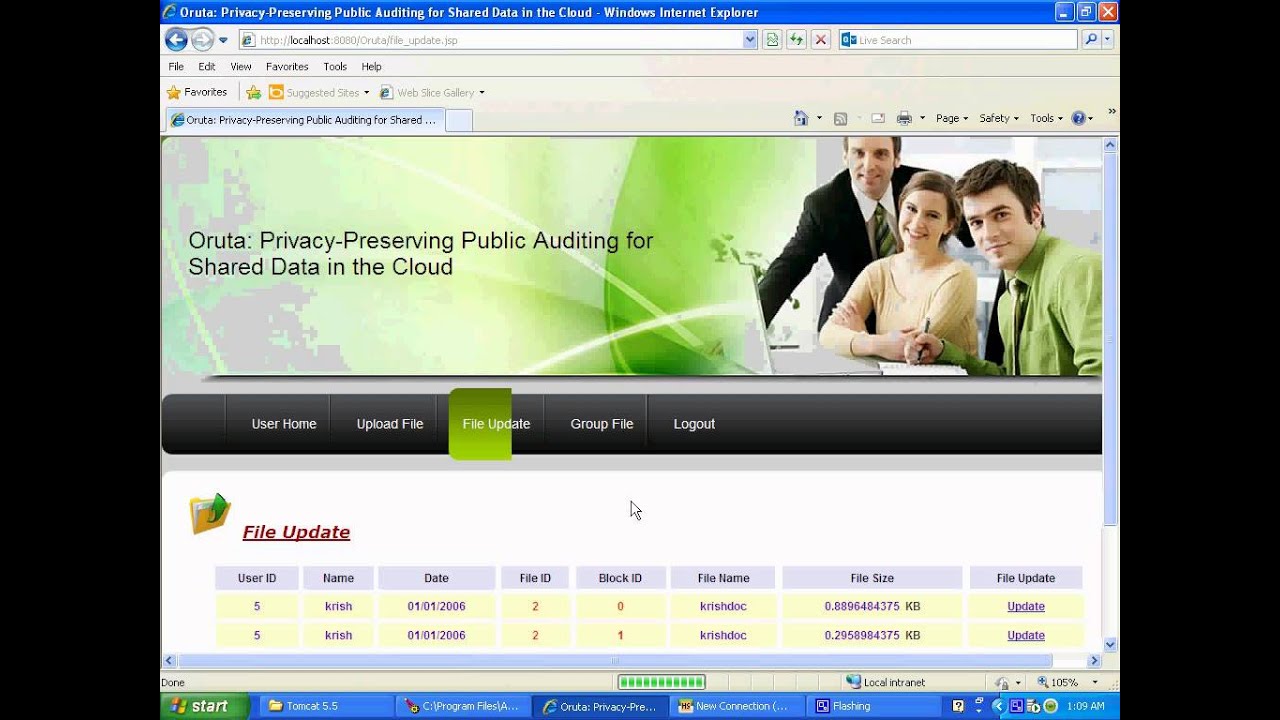Screen dimensions: 1280x720
Task: Click the folder icon beside File Update
Action: pos(210,514)
